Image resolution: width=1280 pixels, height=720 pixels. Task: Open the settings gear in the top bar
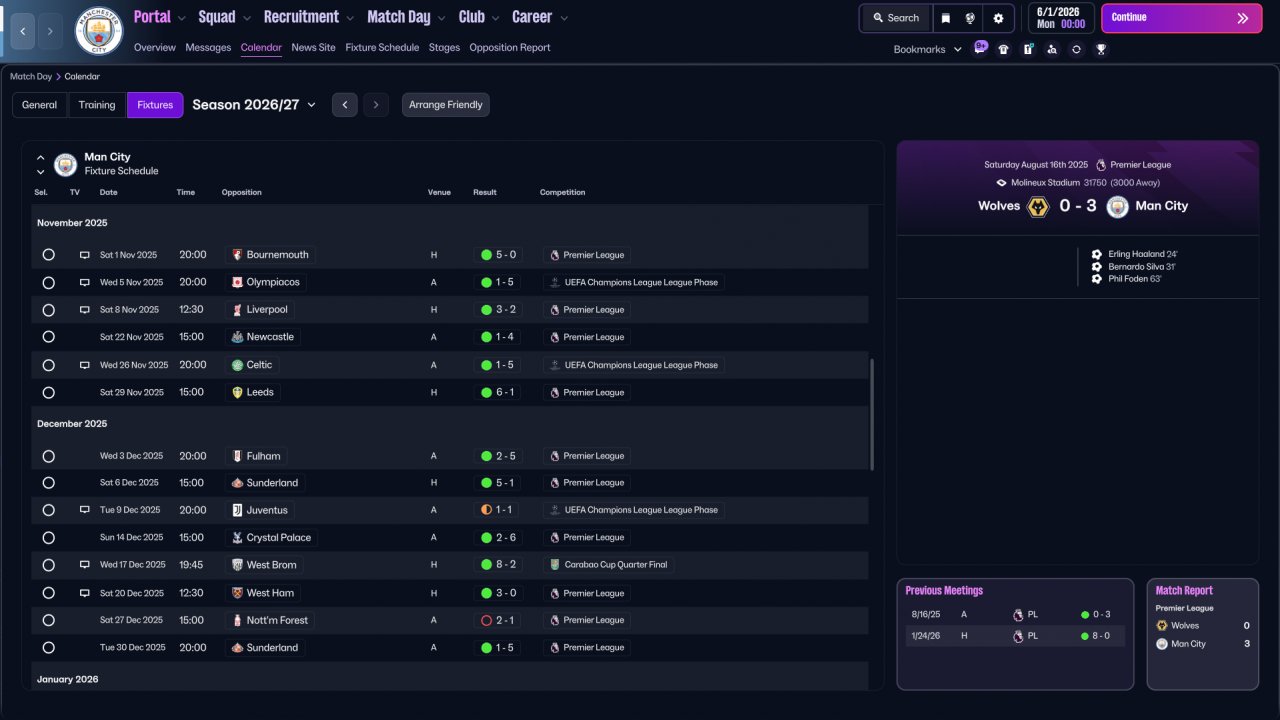(x=998, y=18)
